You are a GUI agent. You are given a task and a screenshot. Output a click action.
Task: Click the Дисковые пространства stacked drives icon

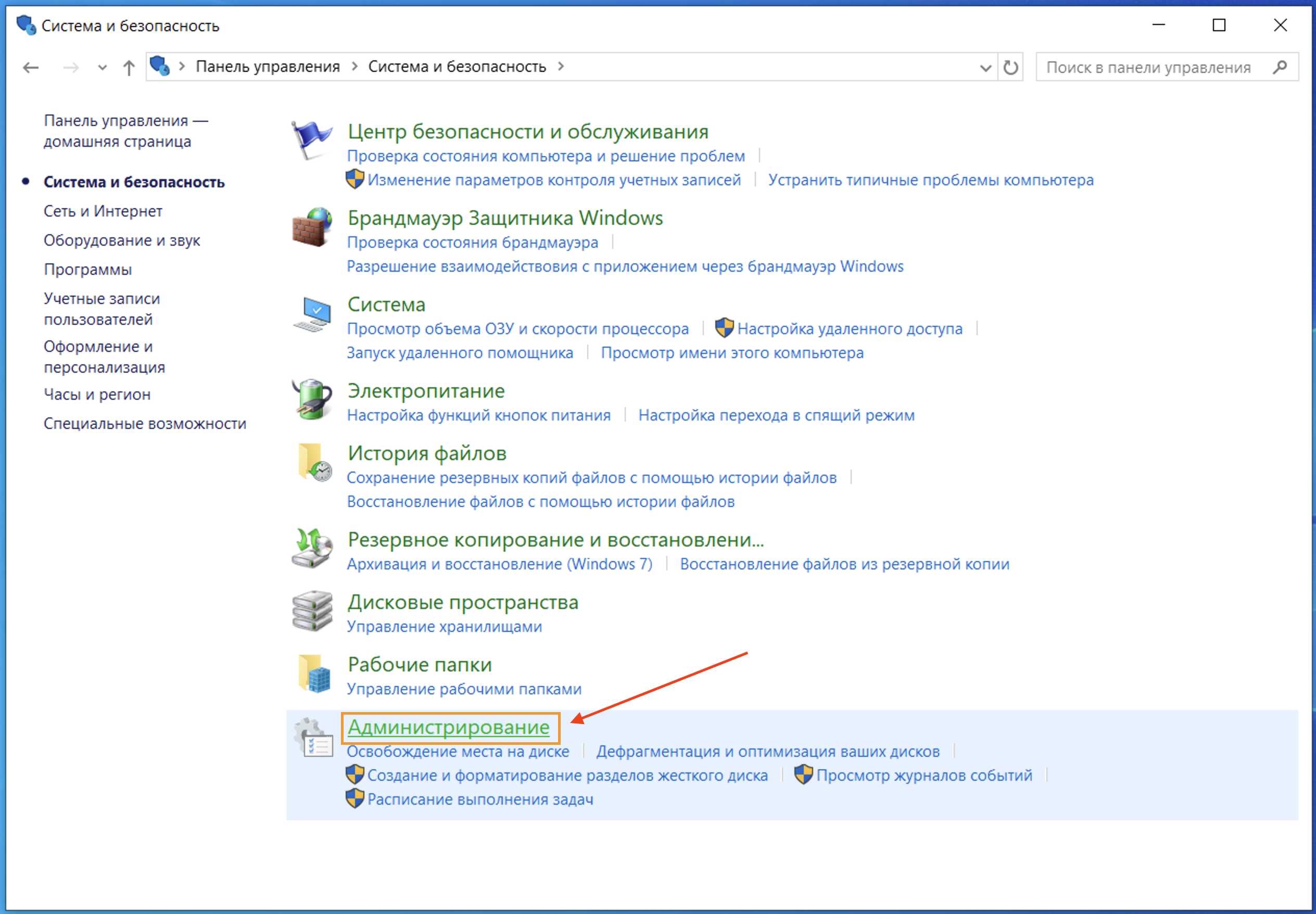pyautogui.click(x=311, y=611)
